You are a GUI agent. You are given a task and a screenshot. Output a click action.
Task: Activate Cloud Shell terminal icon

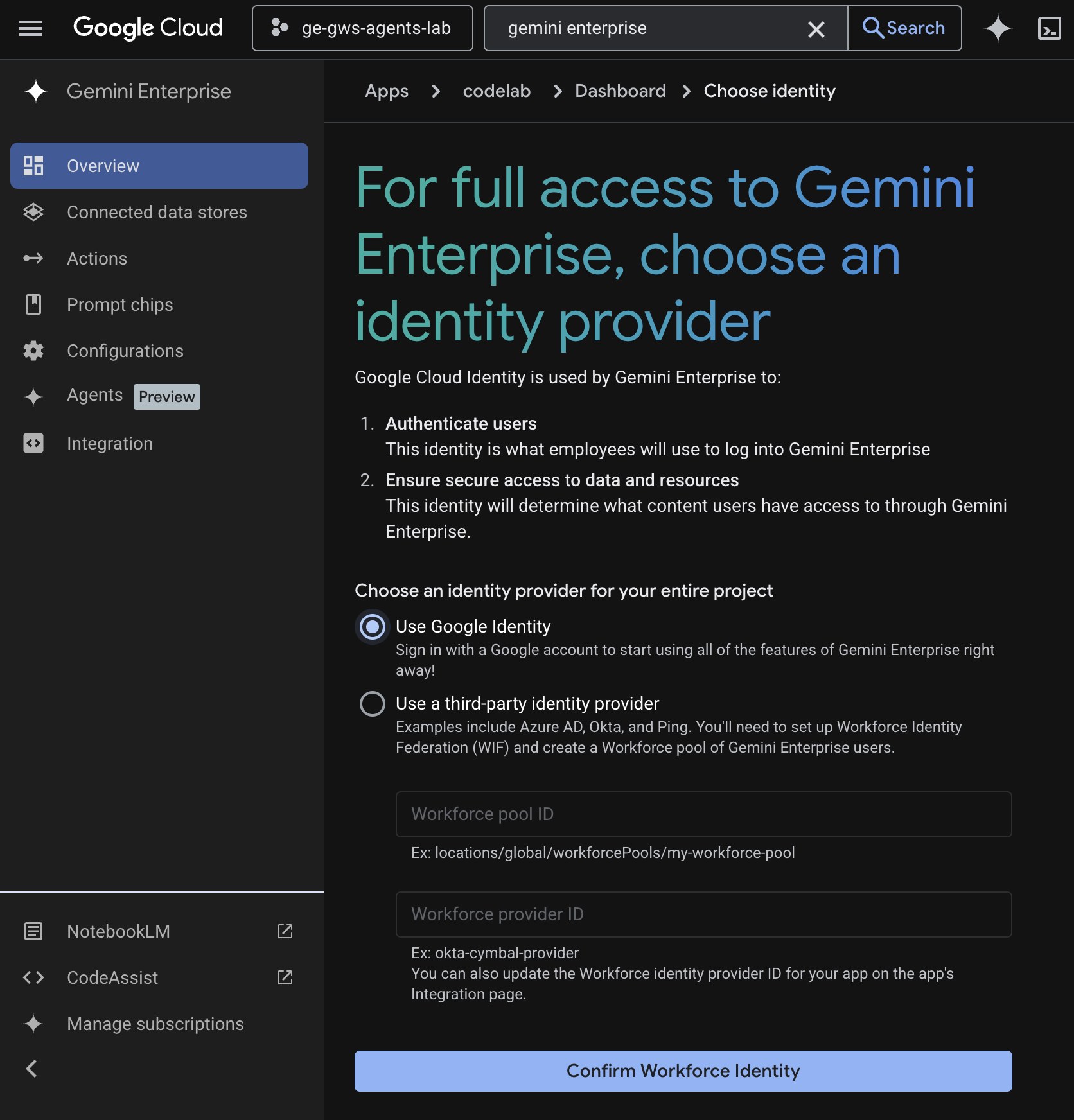(x=1049, y=28)
